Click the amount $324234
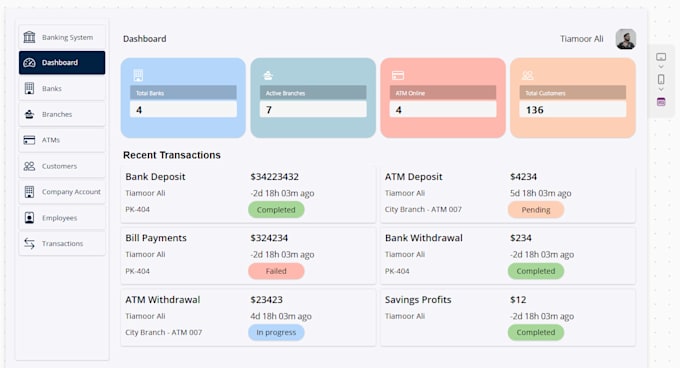Viewport: 680px width, 368px height. (269, 238)
